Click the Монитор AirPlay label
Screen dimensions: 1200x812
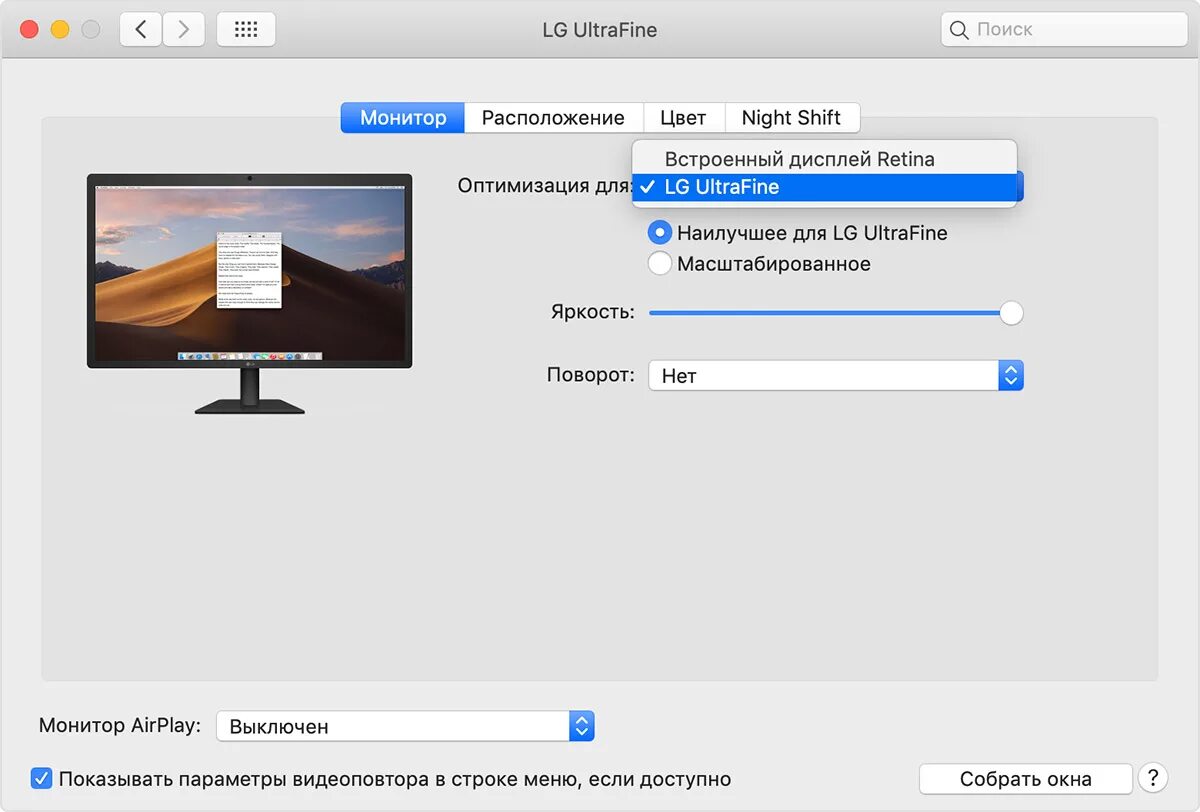120,725
